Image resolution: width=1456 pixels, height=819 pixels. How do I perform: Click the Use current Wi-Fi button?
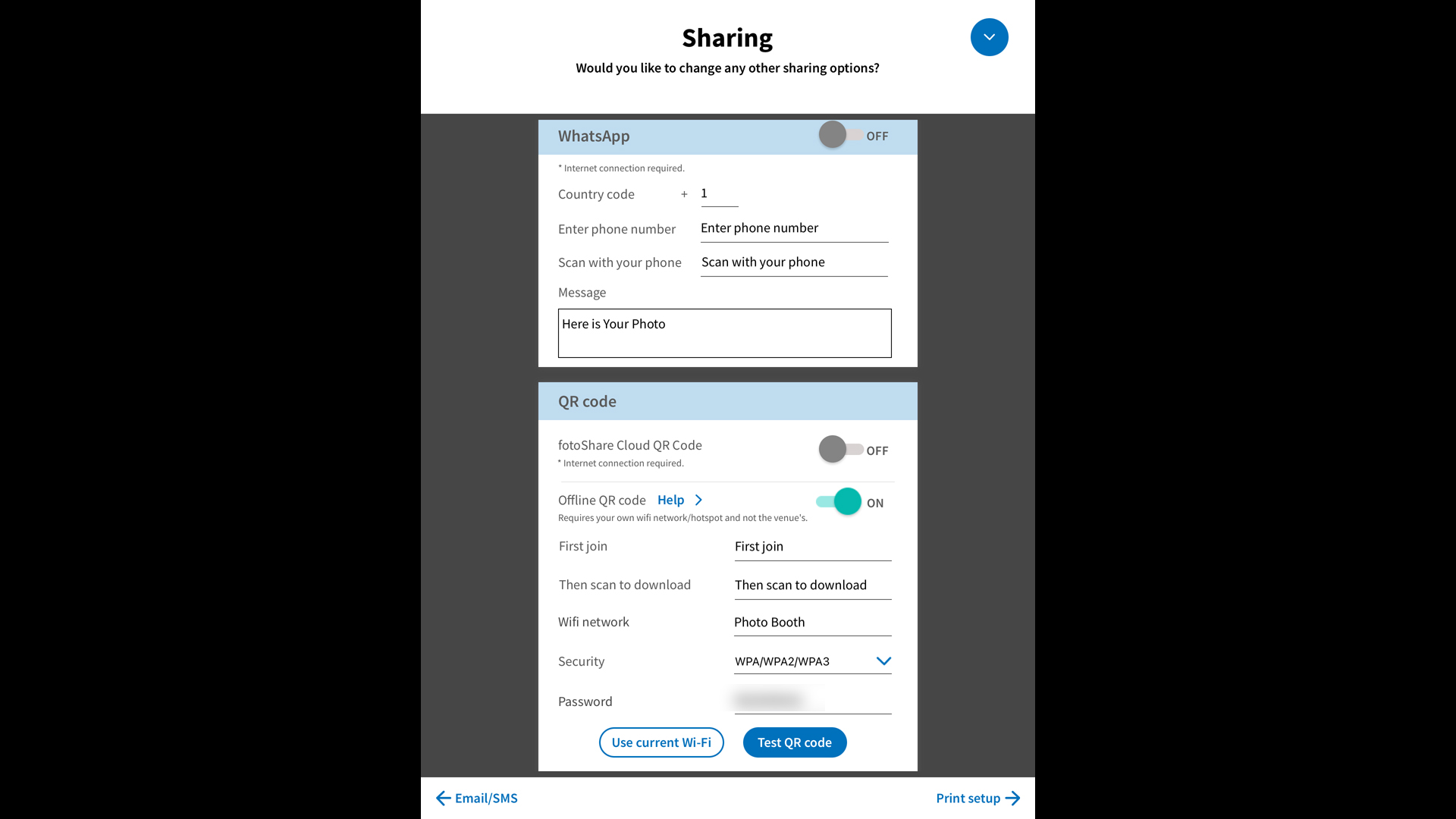click(x=661, y=742)
